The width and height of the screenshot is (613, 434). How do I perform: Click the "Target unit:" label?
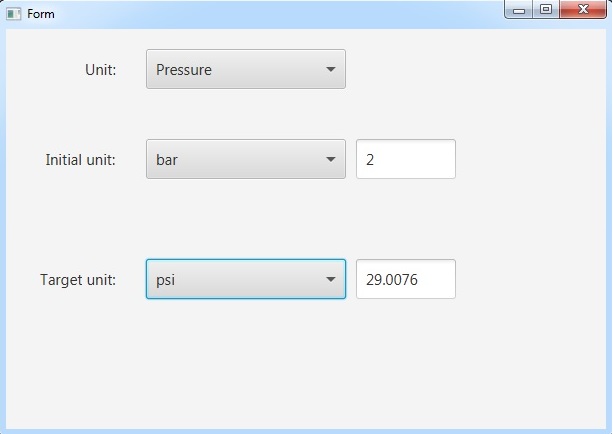point(78,280)
